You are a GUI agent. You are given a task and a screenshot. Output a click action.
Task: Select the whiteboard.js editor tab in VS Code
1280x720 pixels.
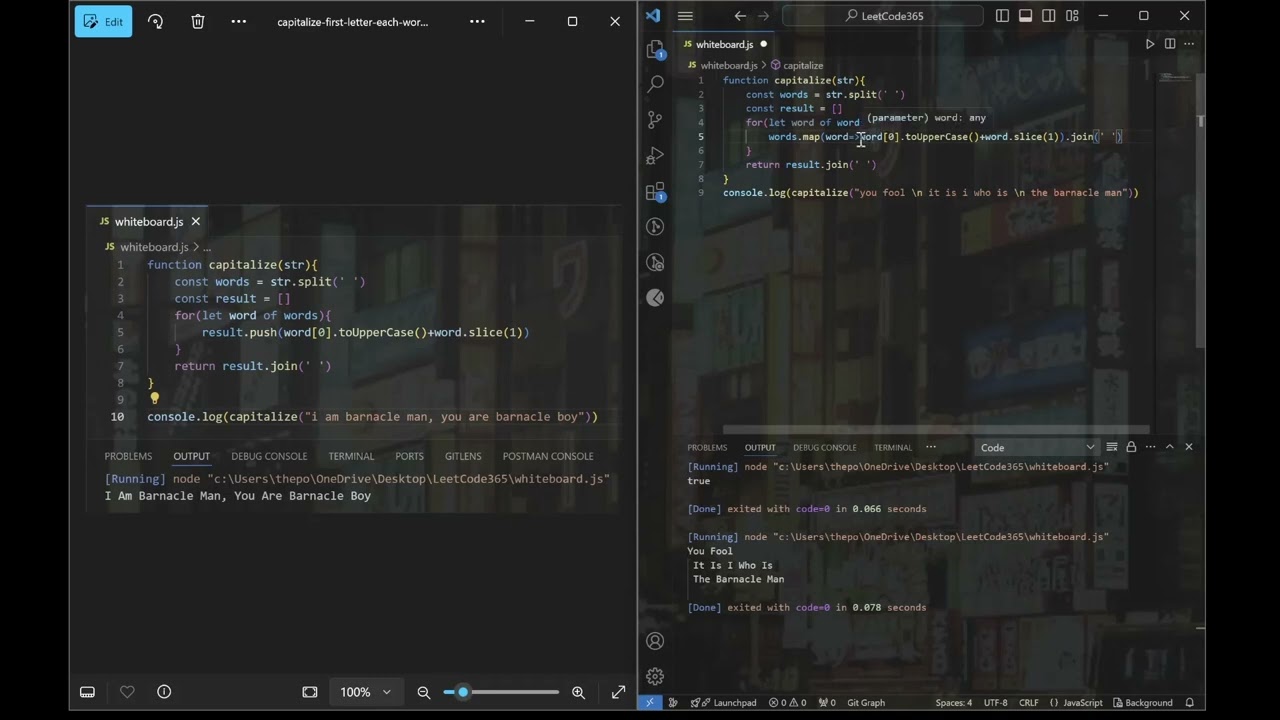726,44
